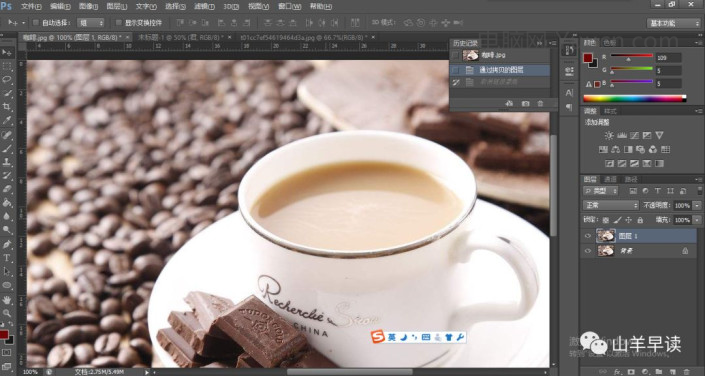Viewport: 705px width, 376px height.
Task: Toggle Quick Mask mode
Action: 7,352
